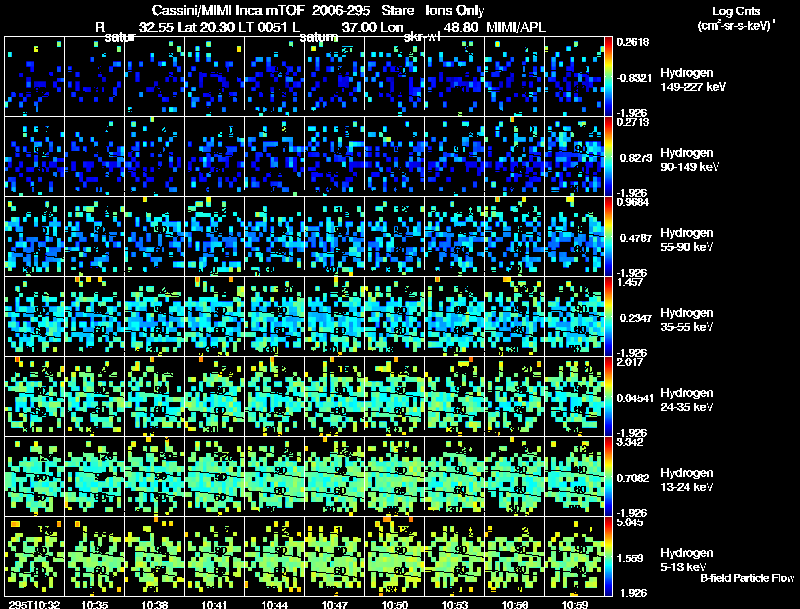Open the 149-227 keV image panel at 10:56
This screenshot has width=800, height=609.
(515, 76)
